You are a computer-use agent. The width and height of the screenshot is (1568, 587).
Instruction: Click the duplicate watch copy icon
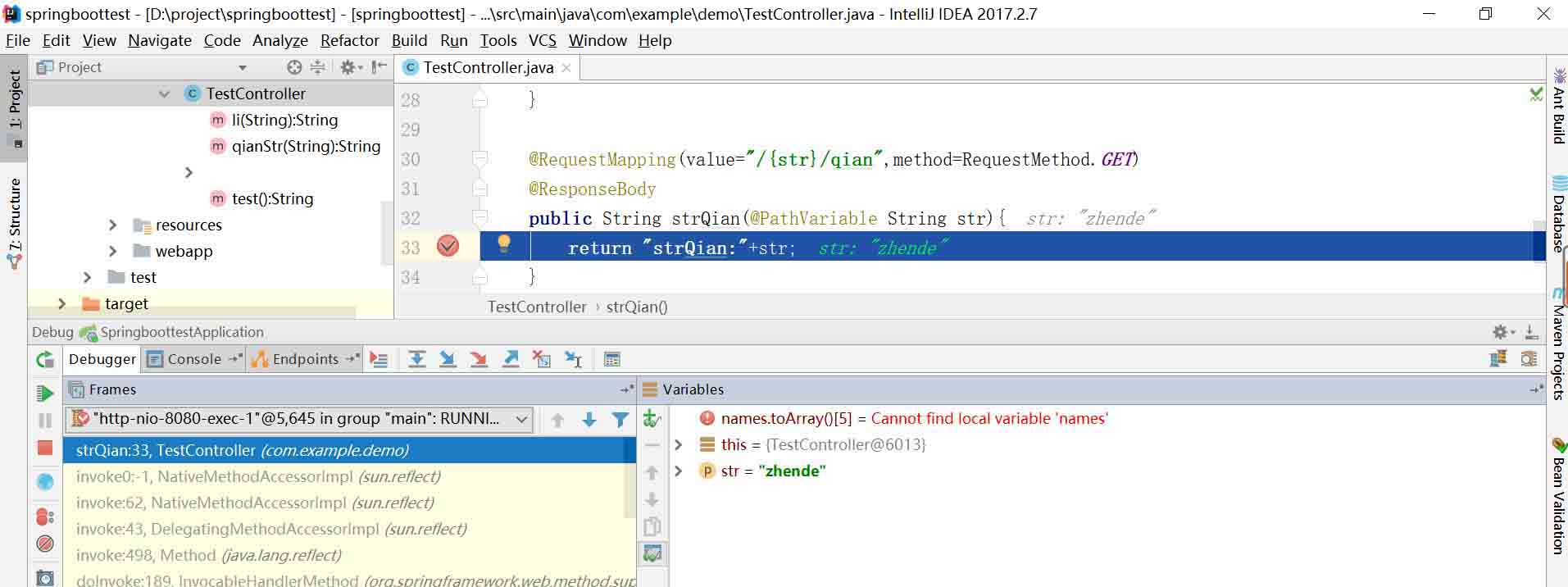pyautogui.click(x=652, y=526)
